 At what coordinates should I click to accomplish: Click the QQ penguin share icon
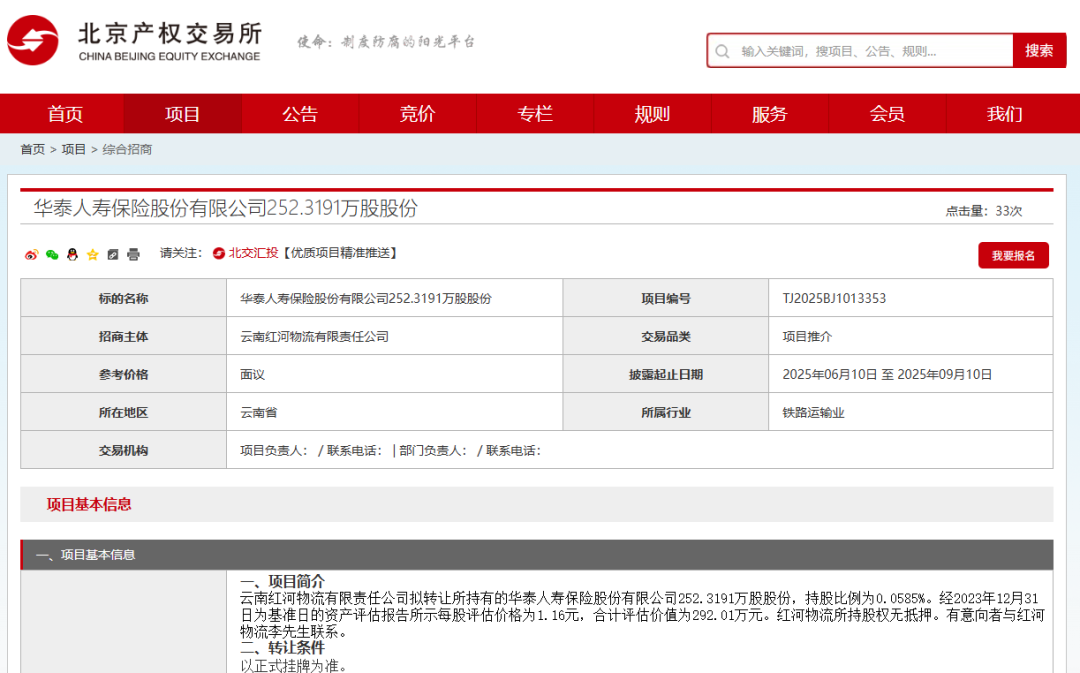coord(72,254)
